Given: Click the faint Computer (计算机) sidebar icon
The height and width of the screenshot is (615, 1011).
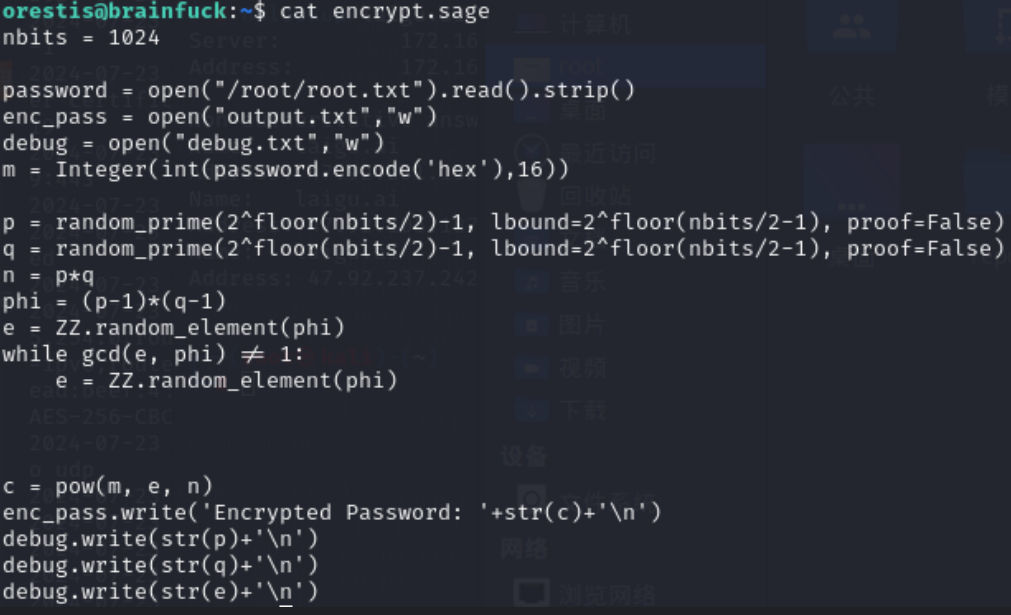Looking at the screenshot, I should [x=533, y=24].
